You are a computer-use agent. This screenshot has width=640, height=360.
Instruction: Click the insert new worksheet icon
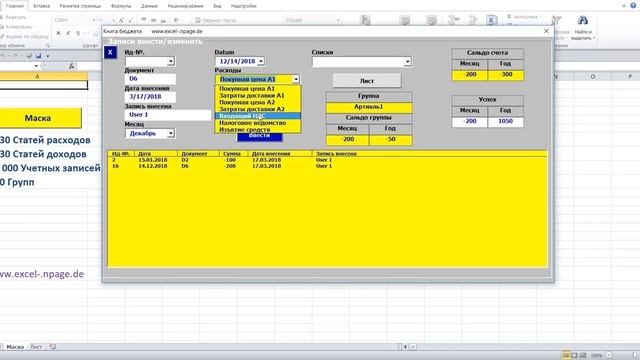point(53,347)
